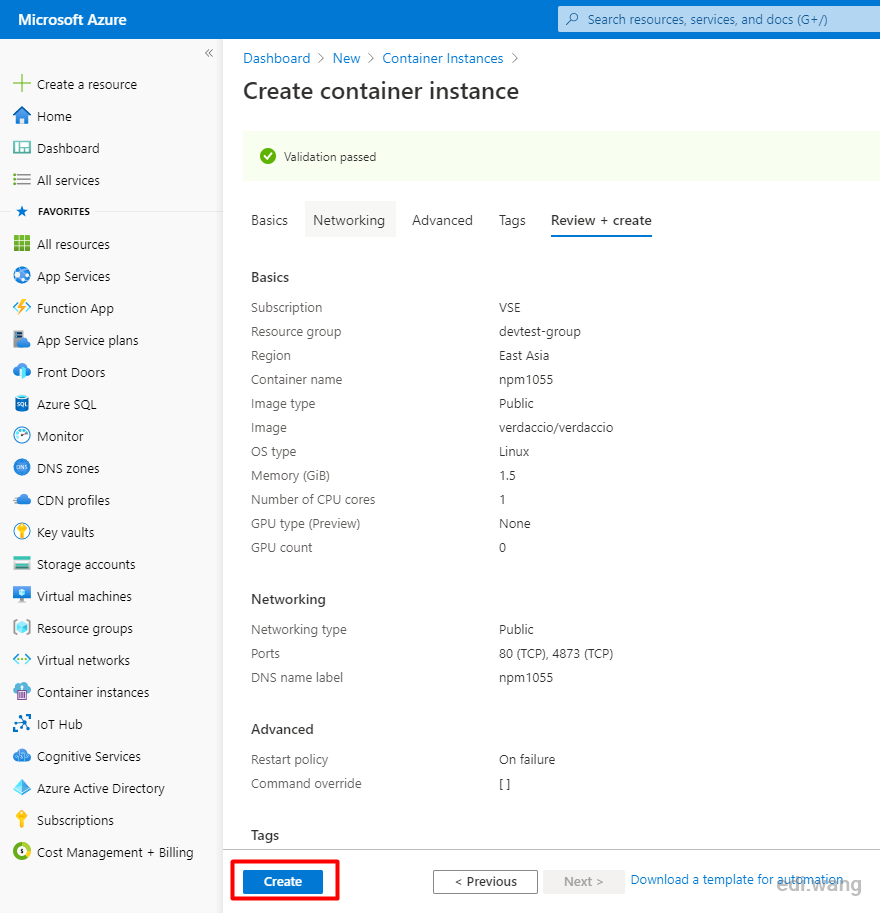This screenshot has height=913, width=880.
Task: Select the Subscriptions key icon
Action: pyautogui.click(x=22, y=819)
